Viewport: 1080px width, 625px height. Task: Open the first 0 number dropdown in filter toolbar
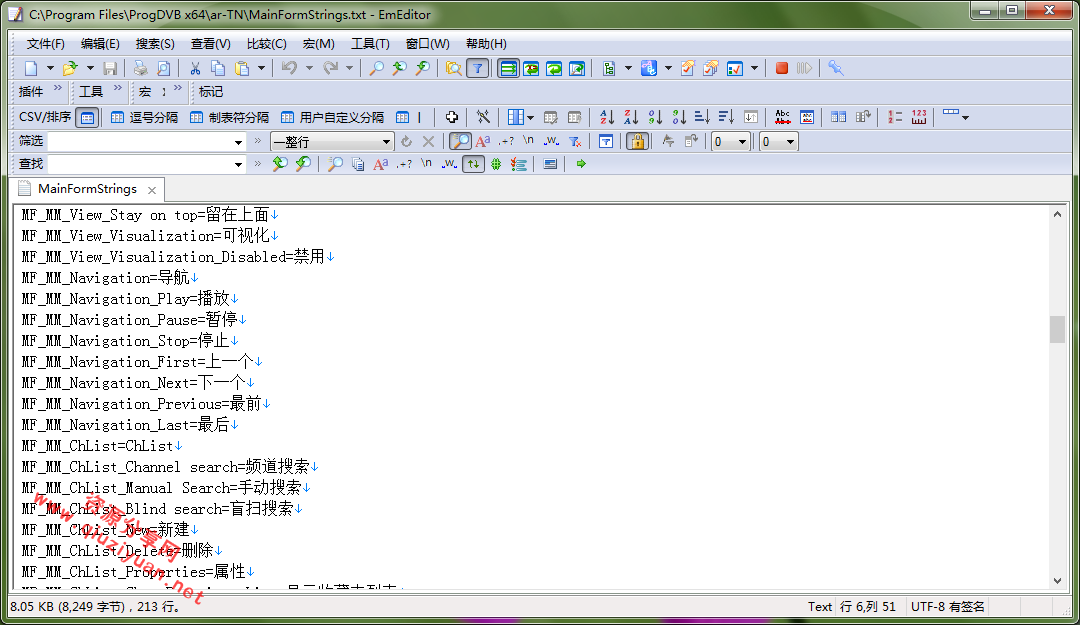pyautogui.click(x=742, y=142)
